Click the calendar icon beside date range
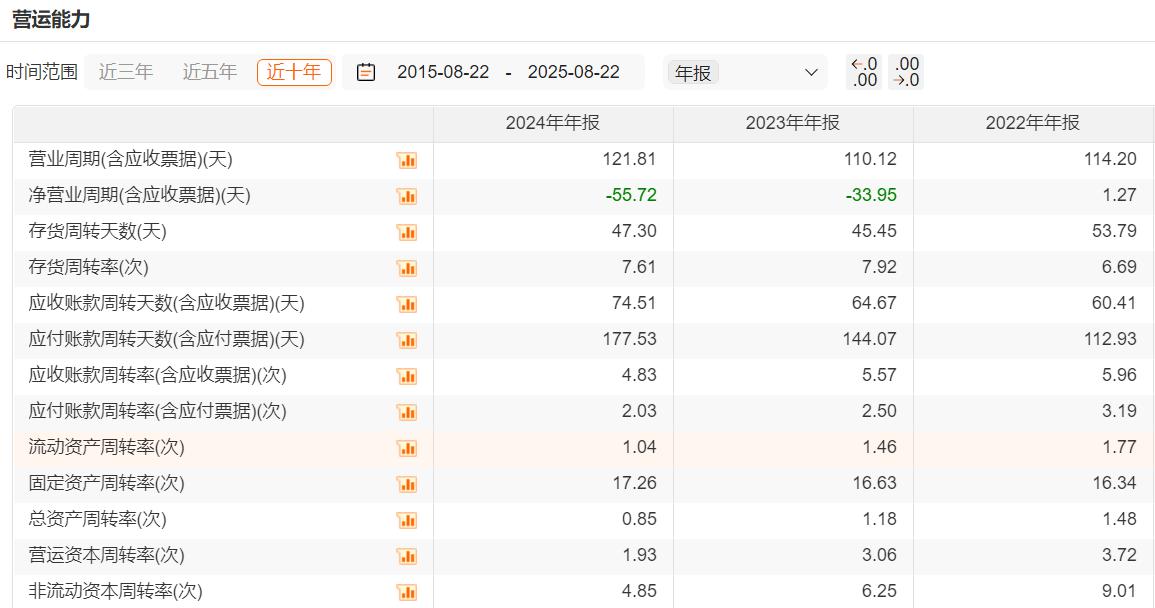The image size is (1155, 608). click(x=366, y=72)
